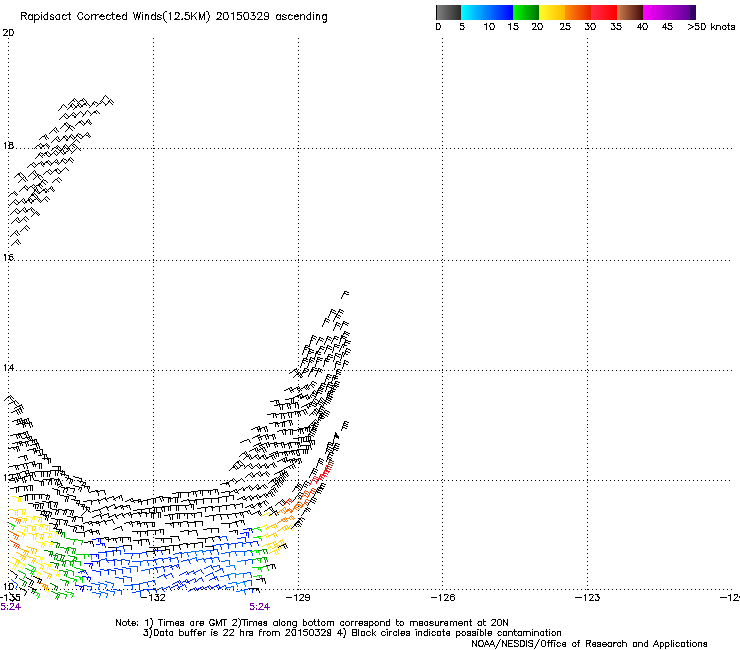Click the gray 0-5 knots color band
This screenshot has height=650, width=740.
coord(448,12)
